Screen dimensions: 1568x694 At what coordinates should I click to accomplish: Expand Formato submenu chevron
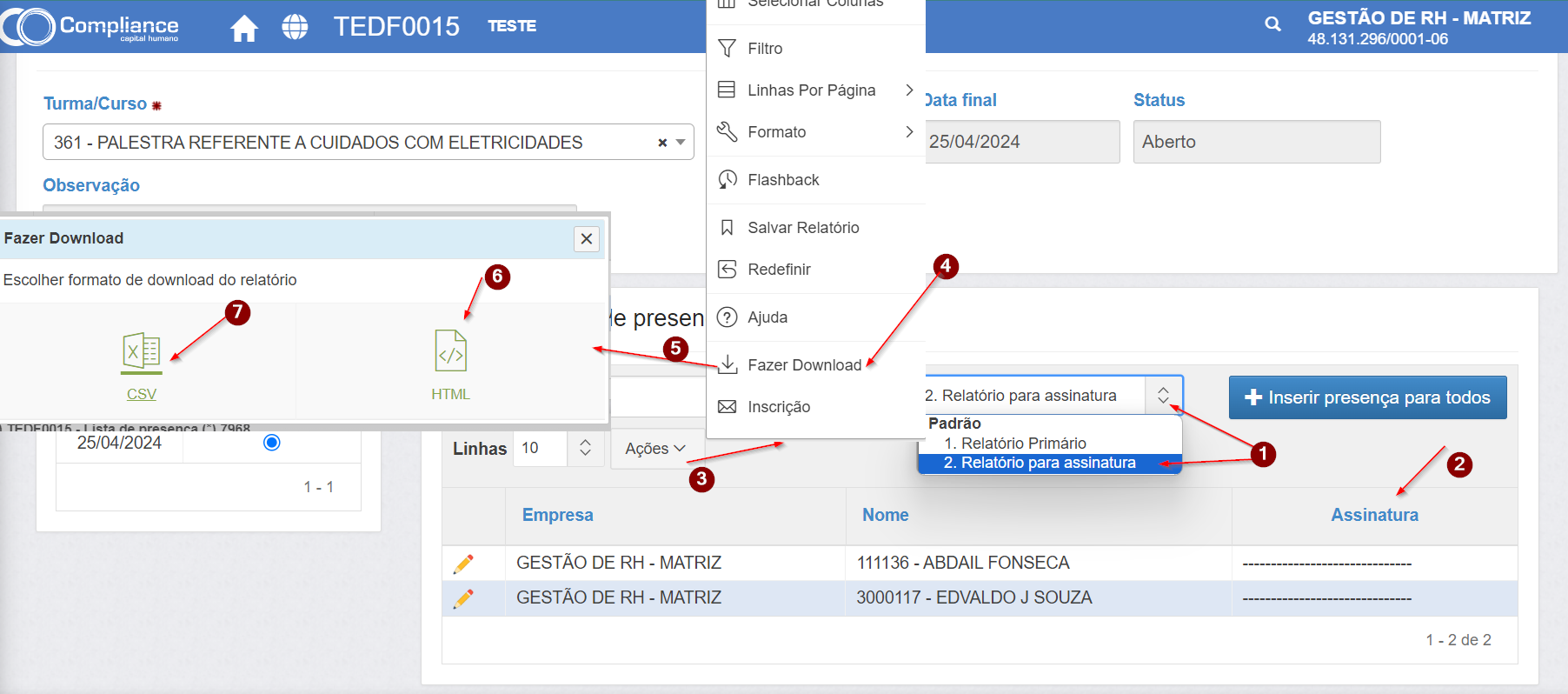[909, 131]
